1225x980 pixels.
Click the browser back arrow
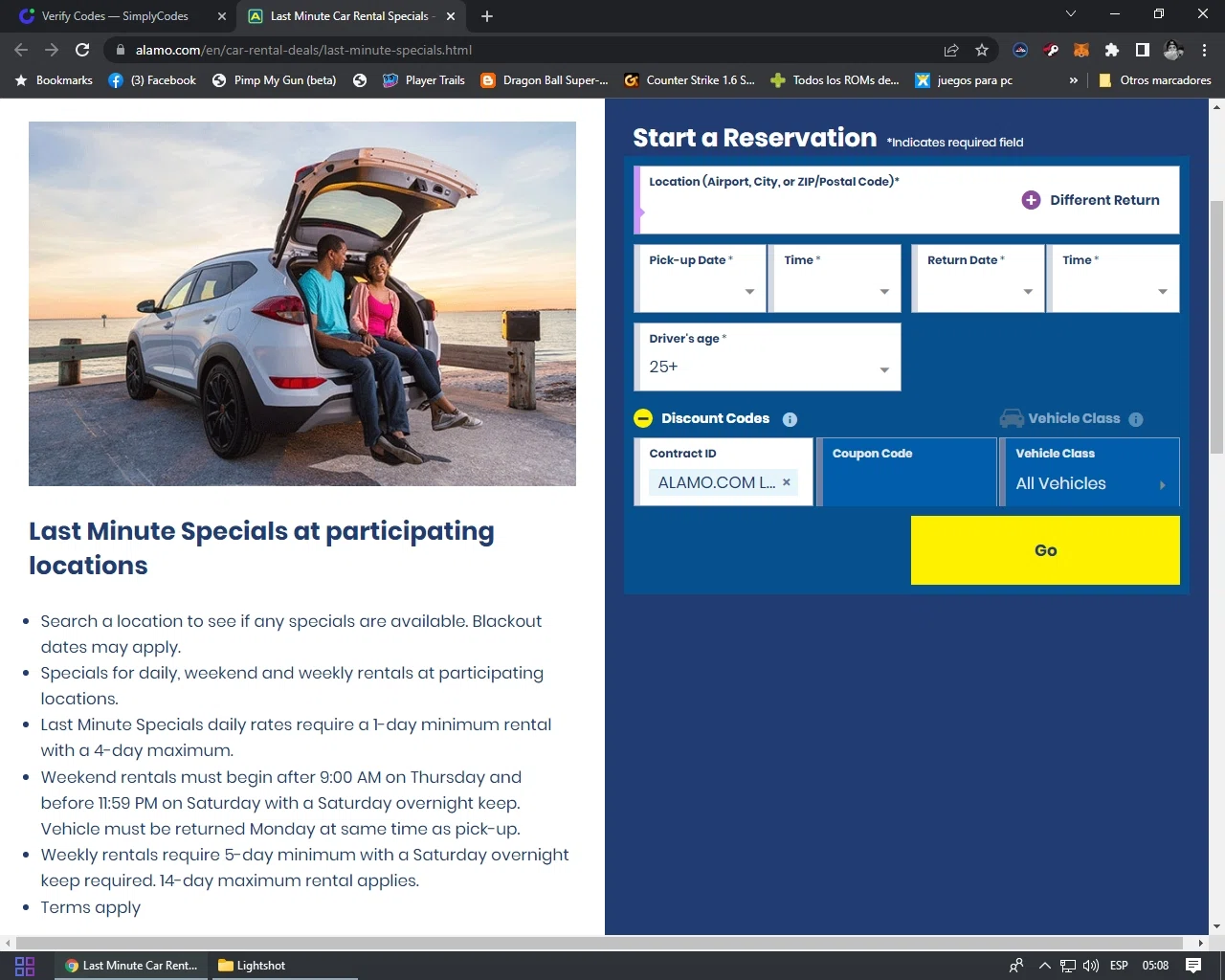click(x=21, y=50)
